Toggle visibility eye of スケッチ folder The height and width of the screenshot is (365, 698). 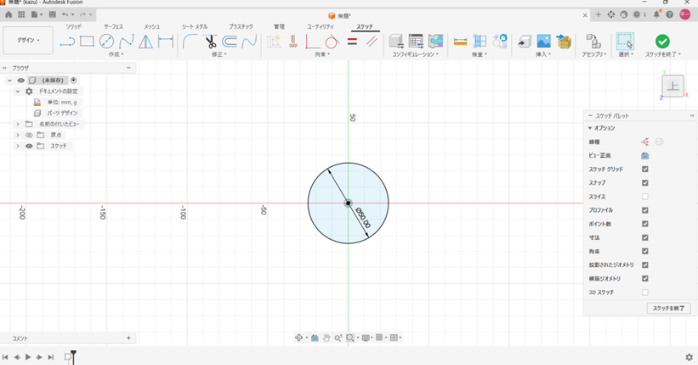click(x=29, y=146)
